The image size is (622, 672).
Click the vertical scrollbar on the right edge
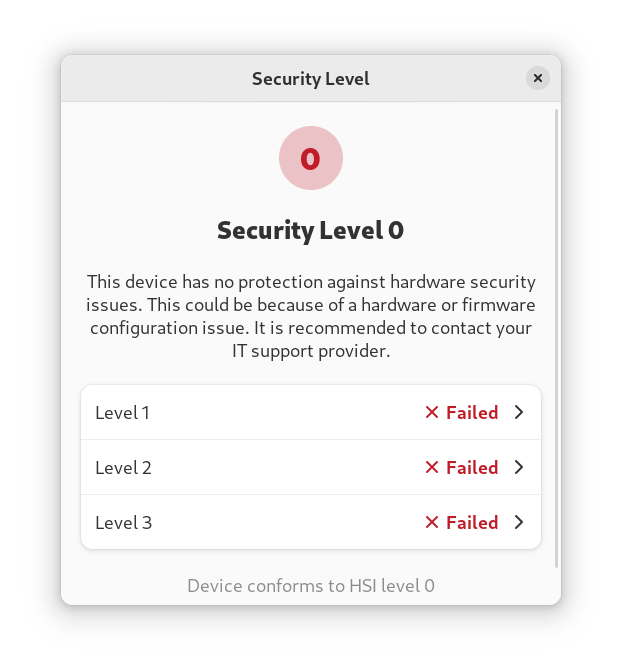tap(557, 338)
